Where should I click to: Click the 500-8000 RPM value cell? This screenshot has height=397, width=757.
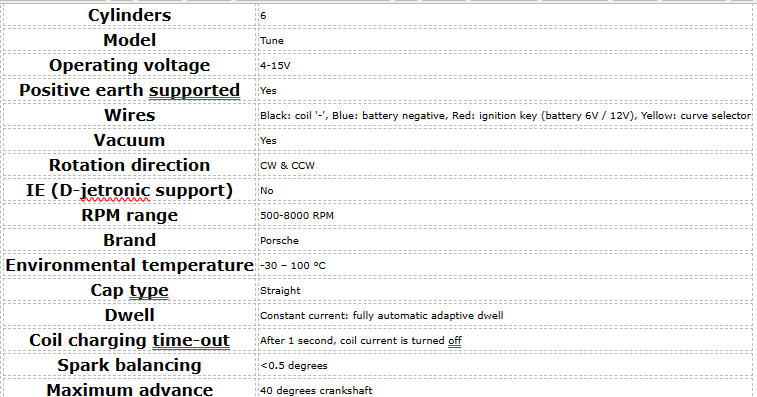point(505,215)
